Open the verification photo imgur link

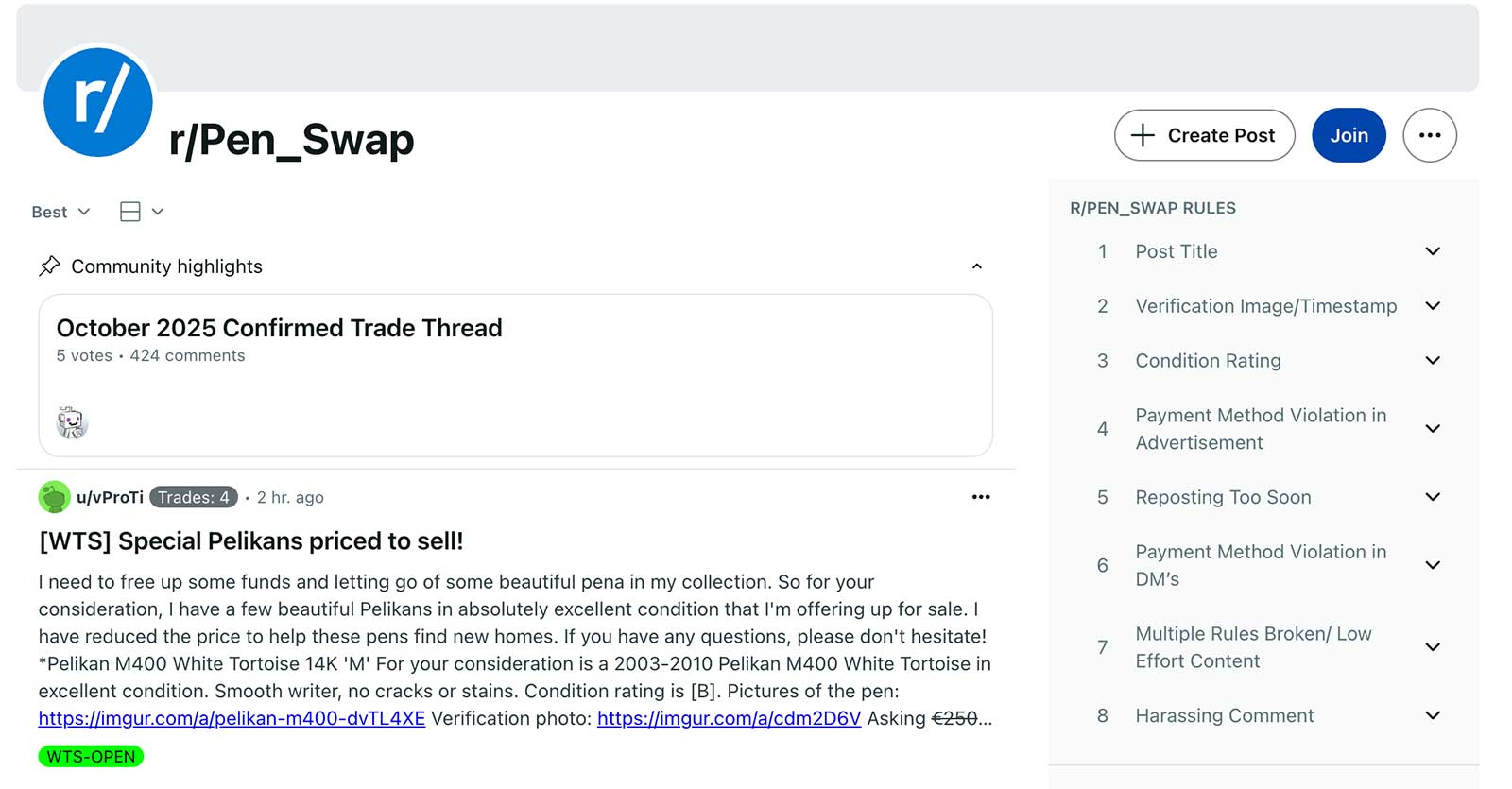pyautogui.click(x=729, y=718)
